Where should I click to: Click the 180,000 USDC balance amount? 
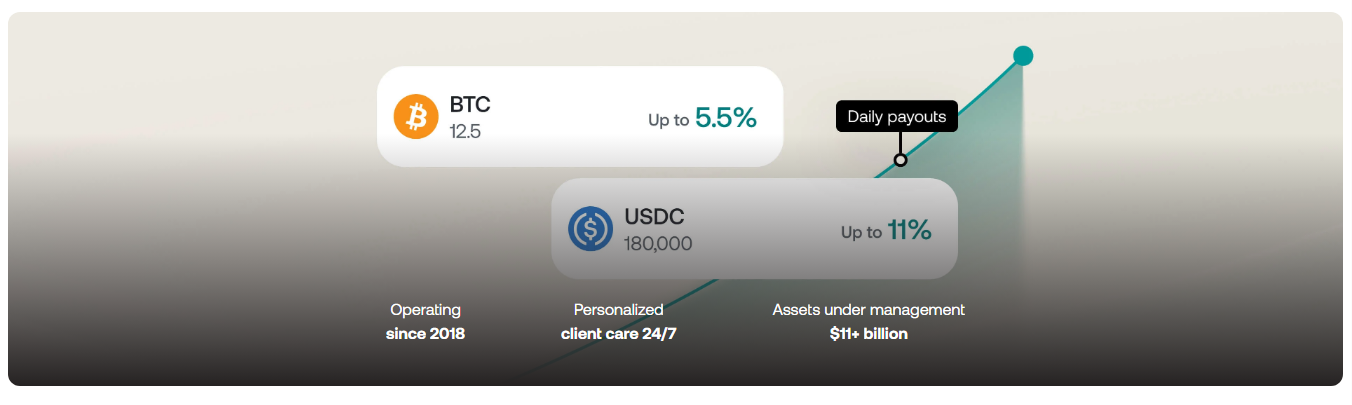pyautogui.click(x=658, y=243)
